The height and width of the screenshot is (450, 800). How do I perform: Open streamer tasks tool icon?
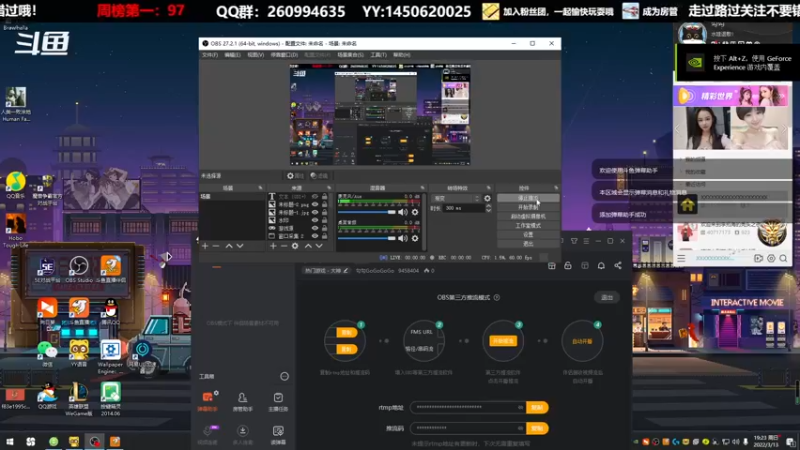pos(278,401)
